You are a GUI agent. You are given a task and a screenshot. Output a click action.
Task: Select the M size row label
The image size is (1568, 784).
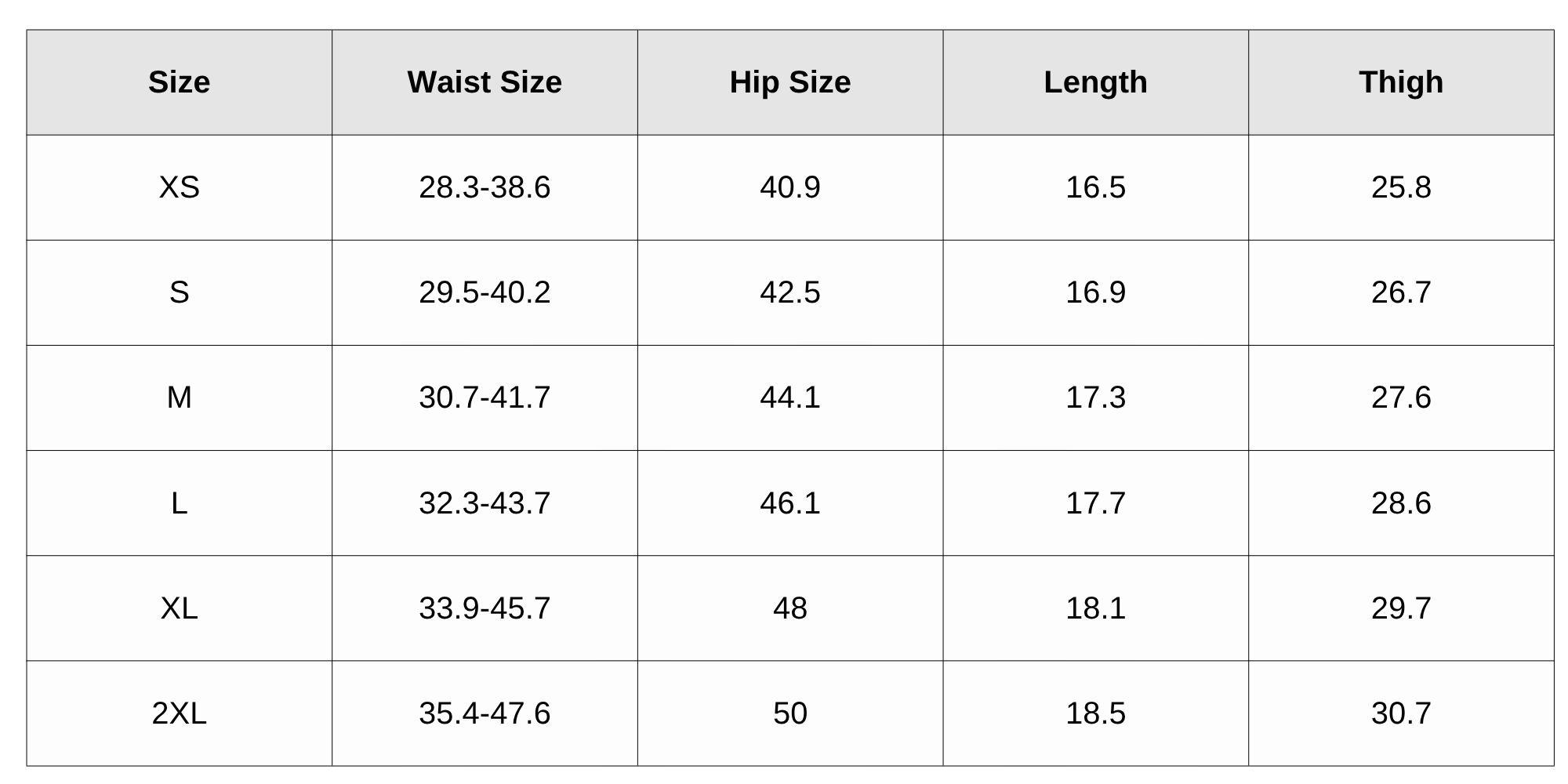pyautogui.click(x=179, y=397)
